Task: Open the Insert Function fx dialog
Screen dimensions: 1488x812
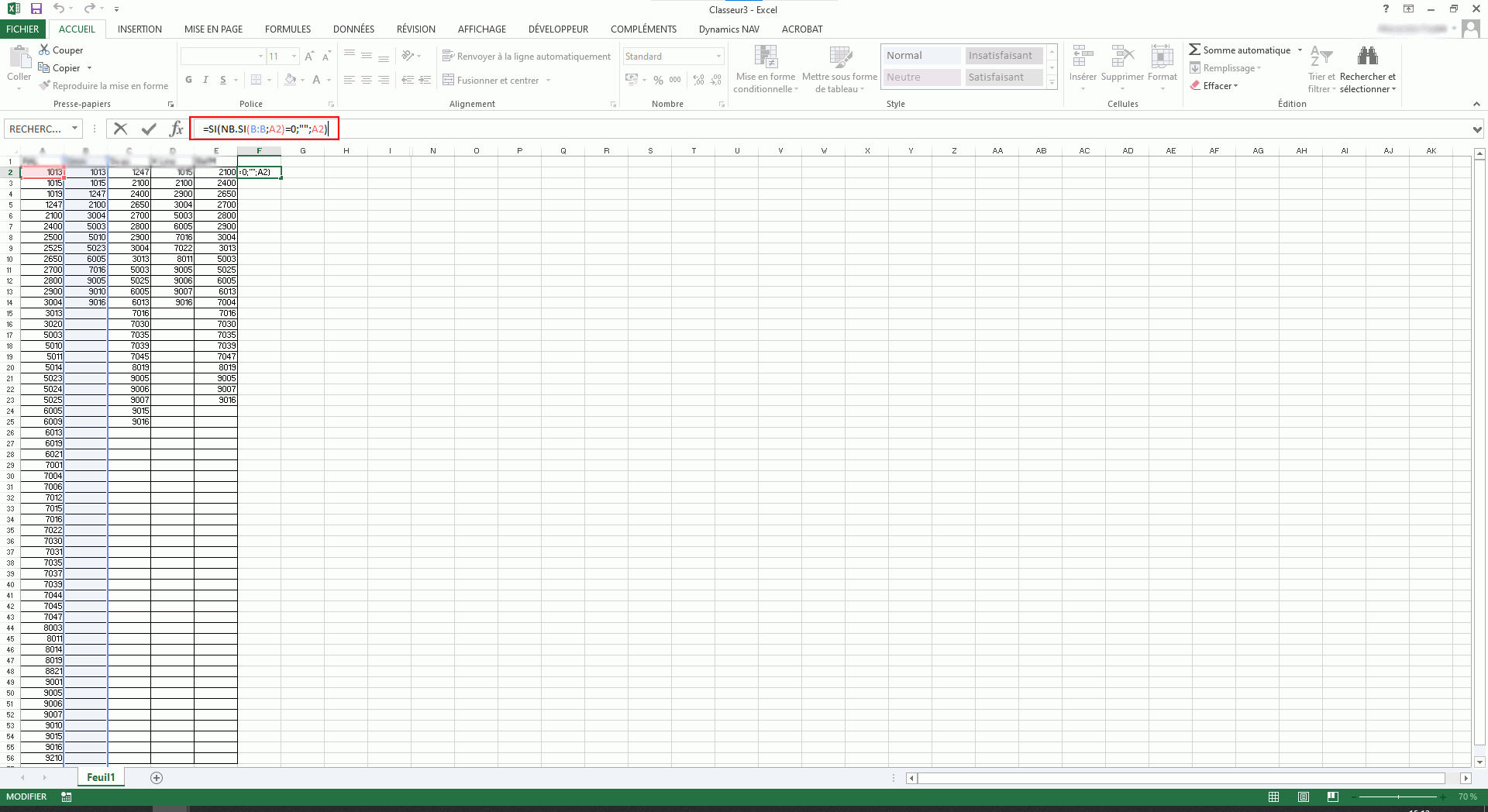Action: (x=176, y=129)
